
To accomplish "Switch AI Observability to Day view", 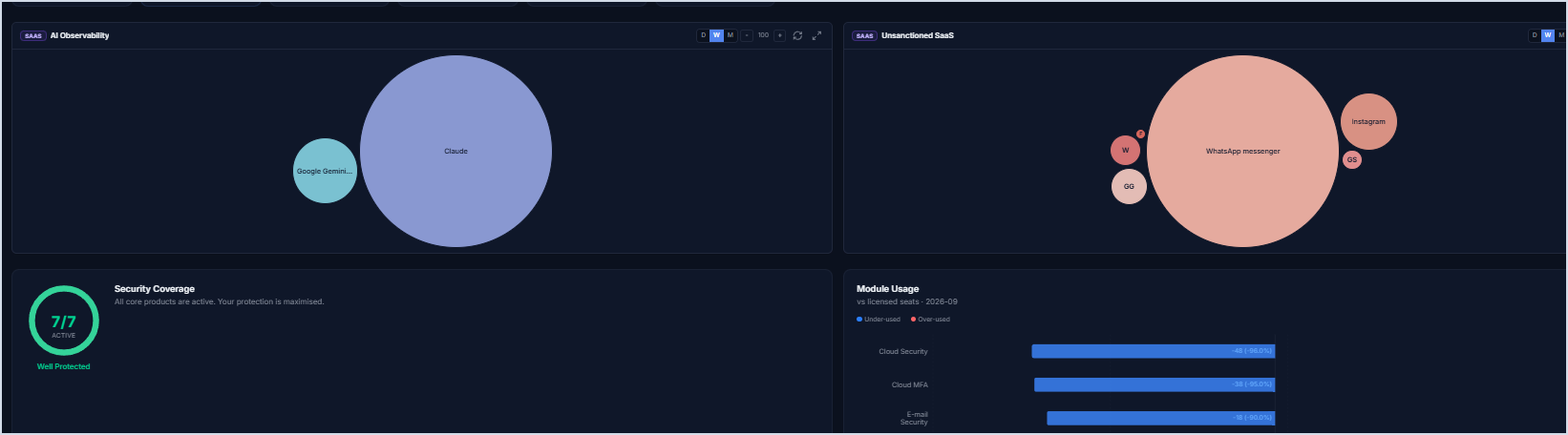I will pos(704,35).
